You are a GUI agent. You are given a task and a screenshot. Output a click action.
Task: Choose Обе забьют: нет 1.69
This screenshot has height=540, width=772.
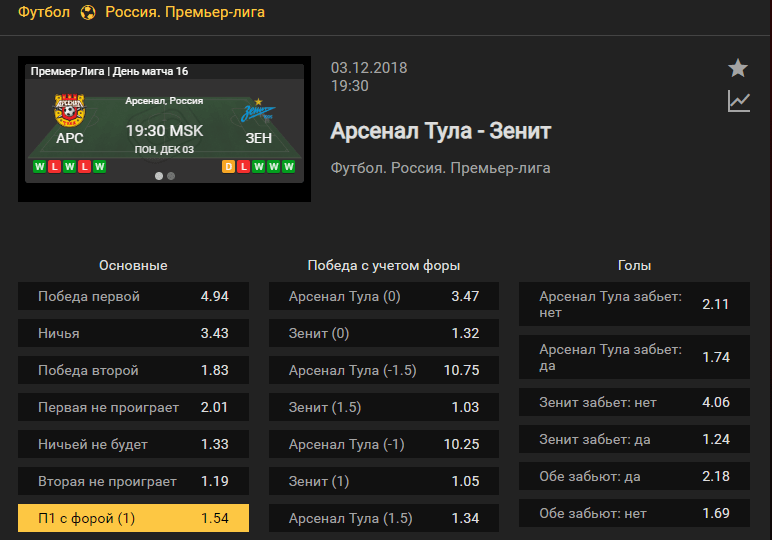[635, 513]
